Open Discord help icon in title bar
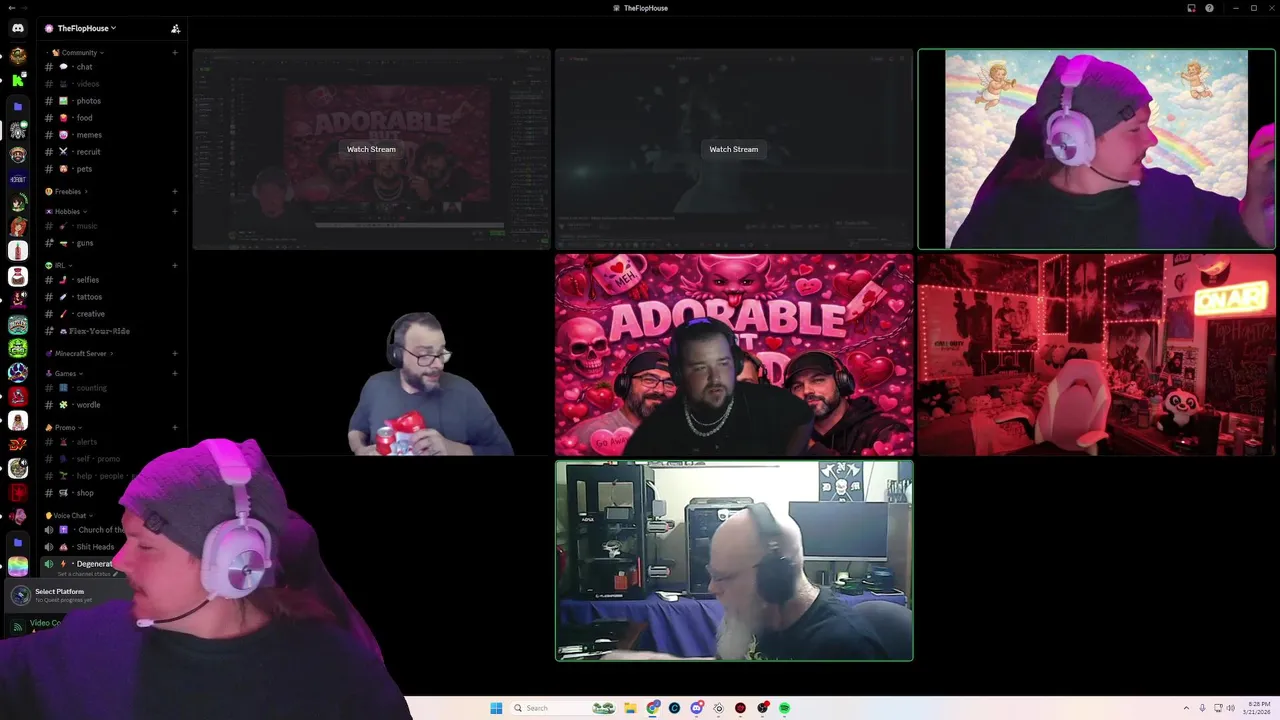The height and width of the screenshot is (720, 1280). pos(1210,8)
